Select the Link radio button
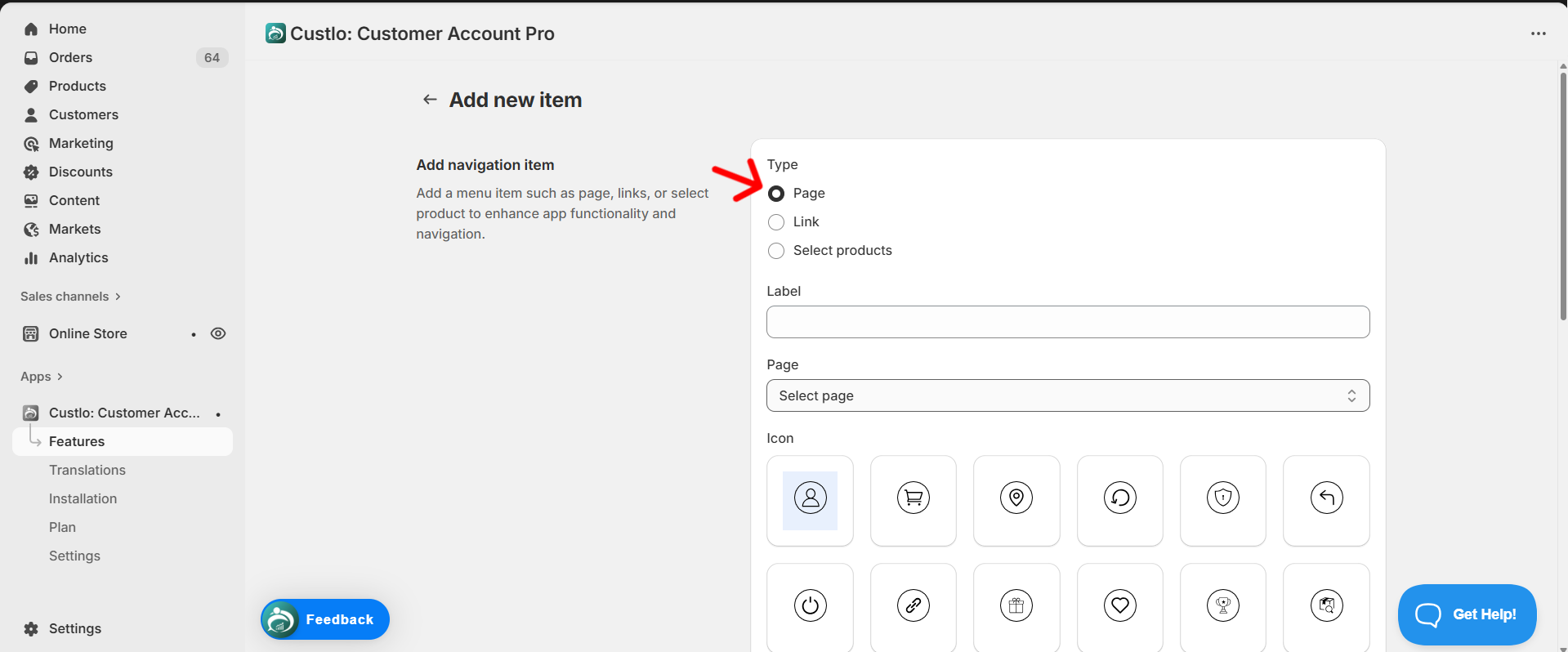The height and width of the screenshot is (652, 1568). [x=776, y=222]
